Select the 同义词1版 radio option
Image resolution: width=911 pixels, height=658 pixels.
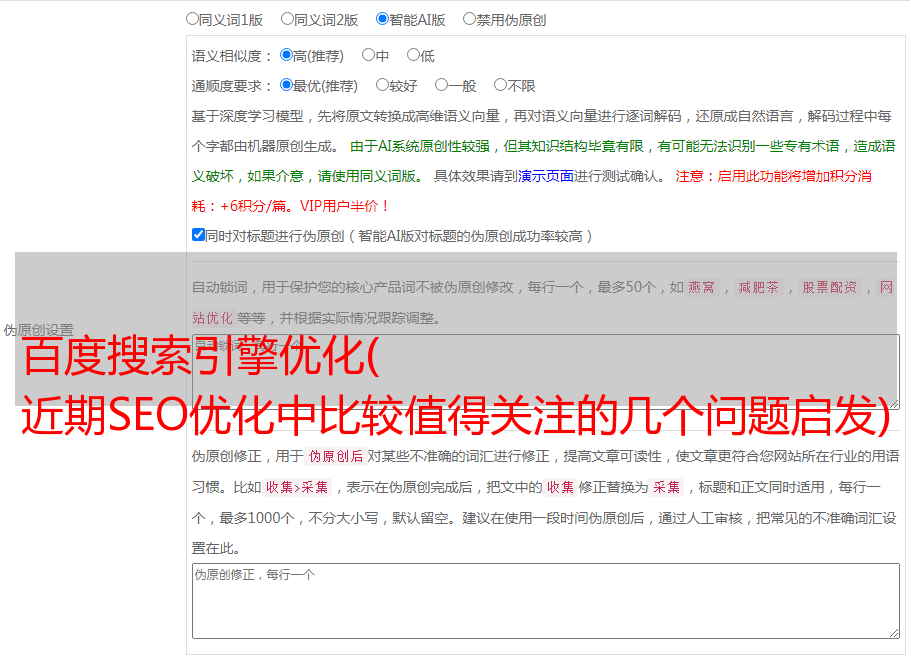[192, 19]
